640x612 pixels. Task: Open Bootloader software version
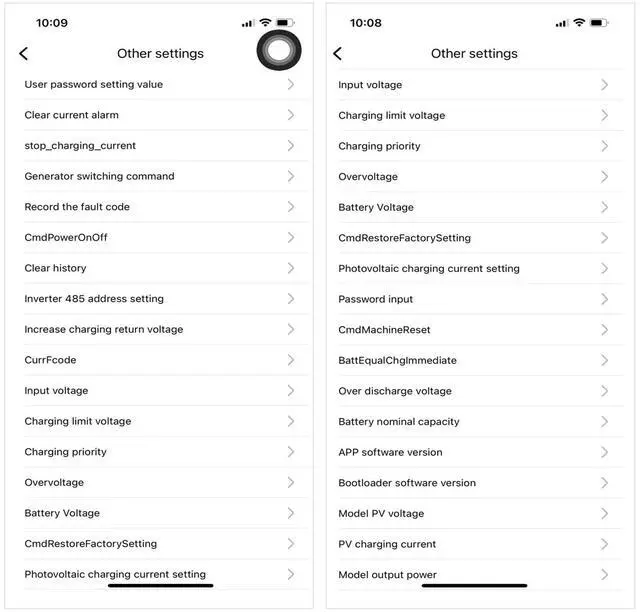407,483
